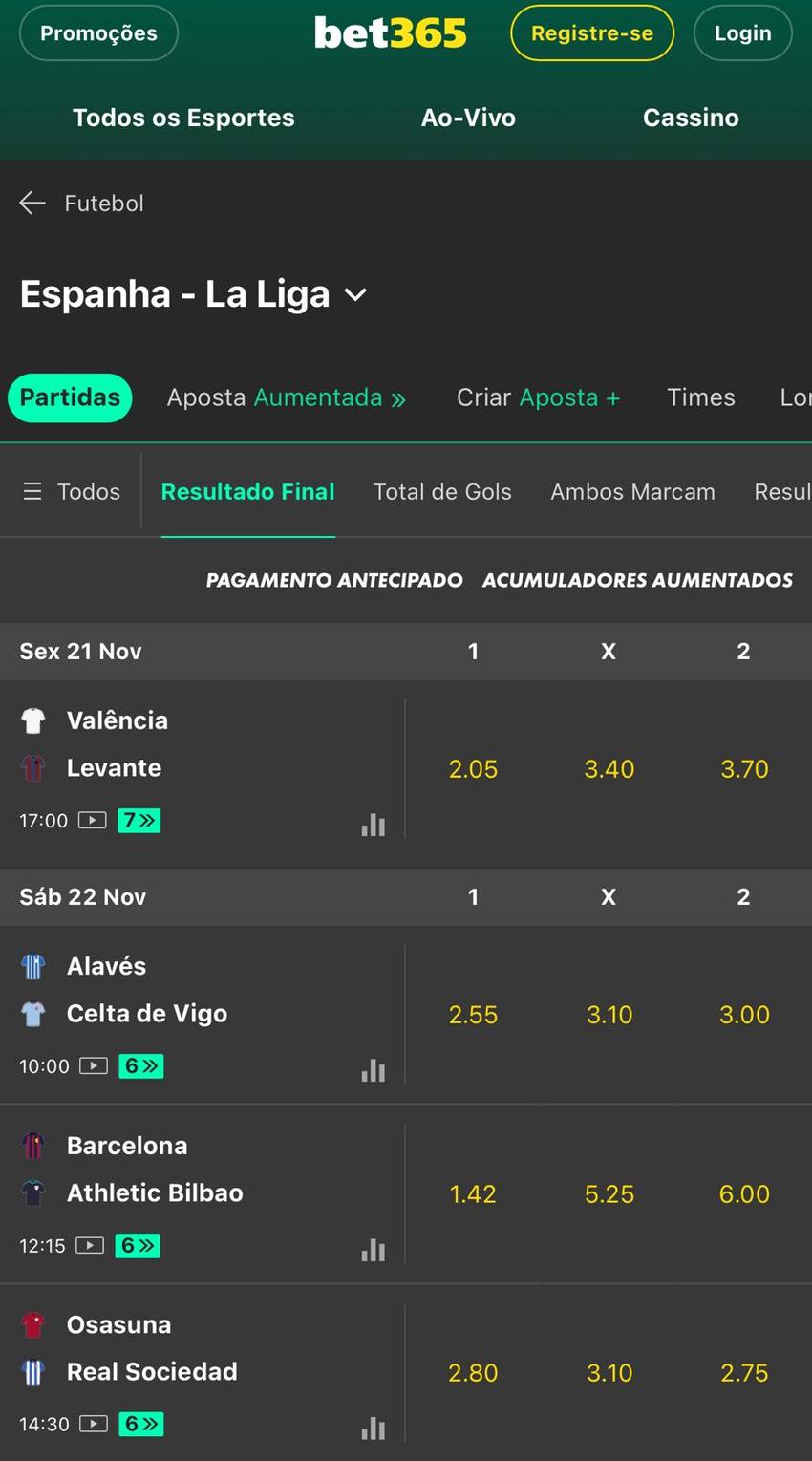
Task: Click the bet365 logo
Action: click(x=390, y=32)
